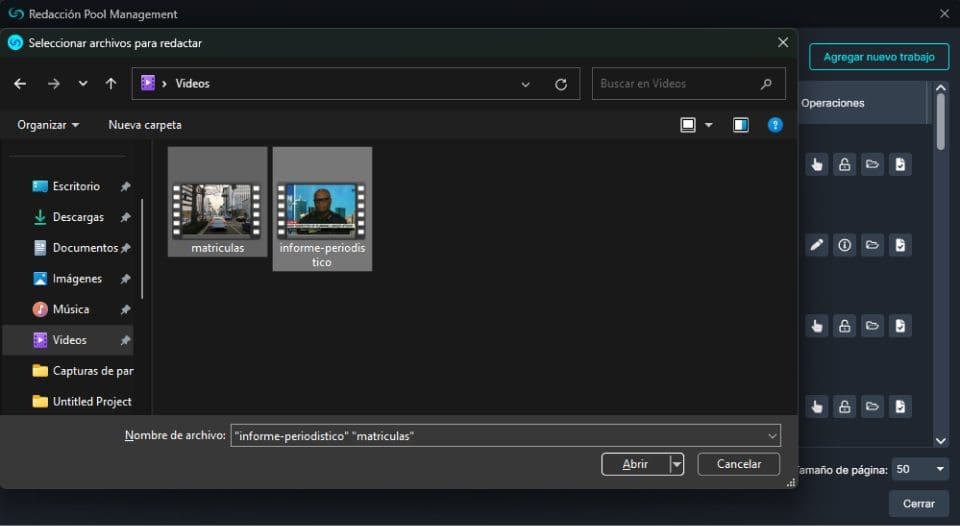Open the Abrir button's split arrow
Viewport: 960px width, 526px height.
pyautogui.click(x=677, y=464)
